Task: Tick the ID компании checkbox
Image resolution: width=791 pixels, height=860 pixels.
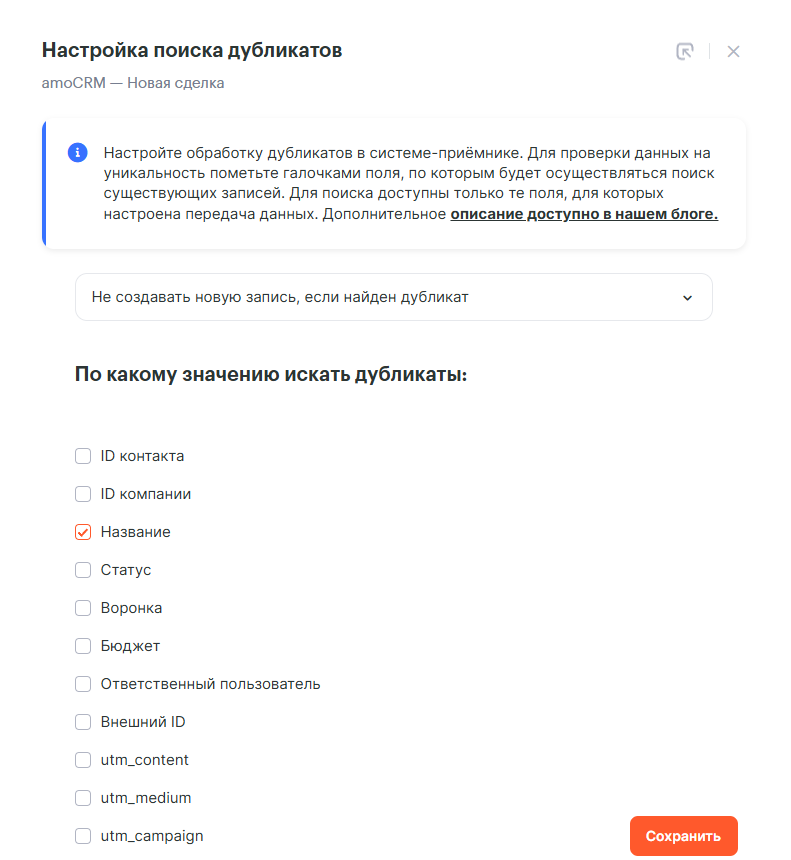Action: pos(83,494)
